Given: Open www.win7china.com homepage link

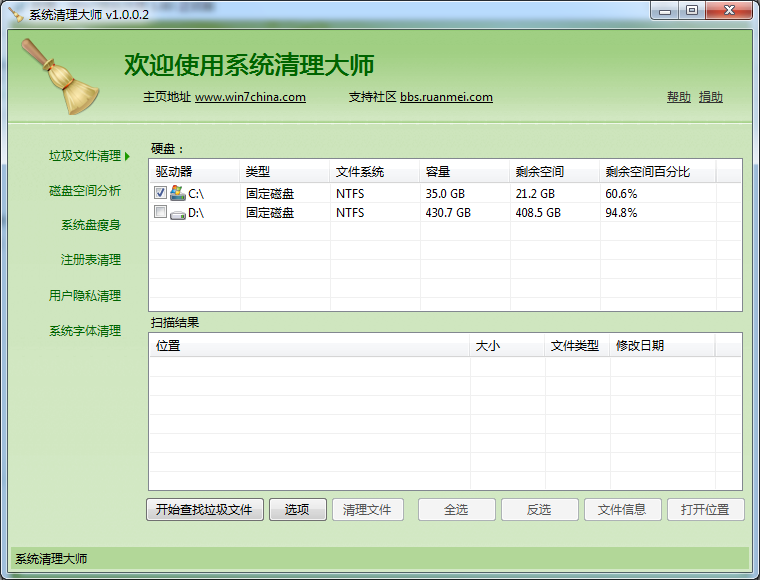Looking at the screenshot, I should click(x=250, y=97).
